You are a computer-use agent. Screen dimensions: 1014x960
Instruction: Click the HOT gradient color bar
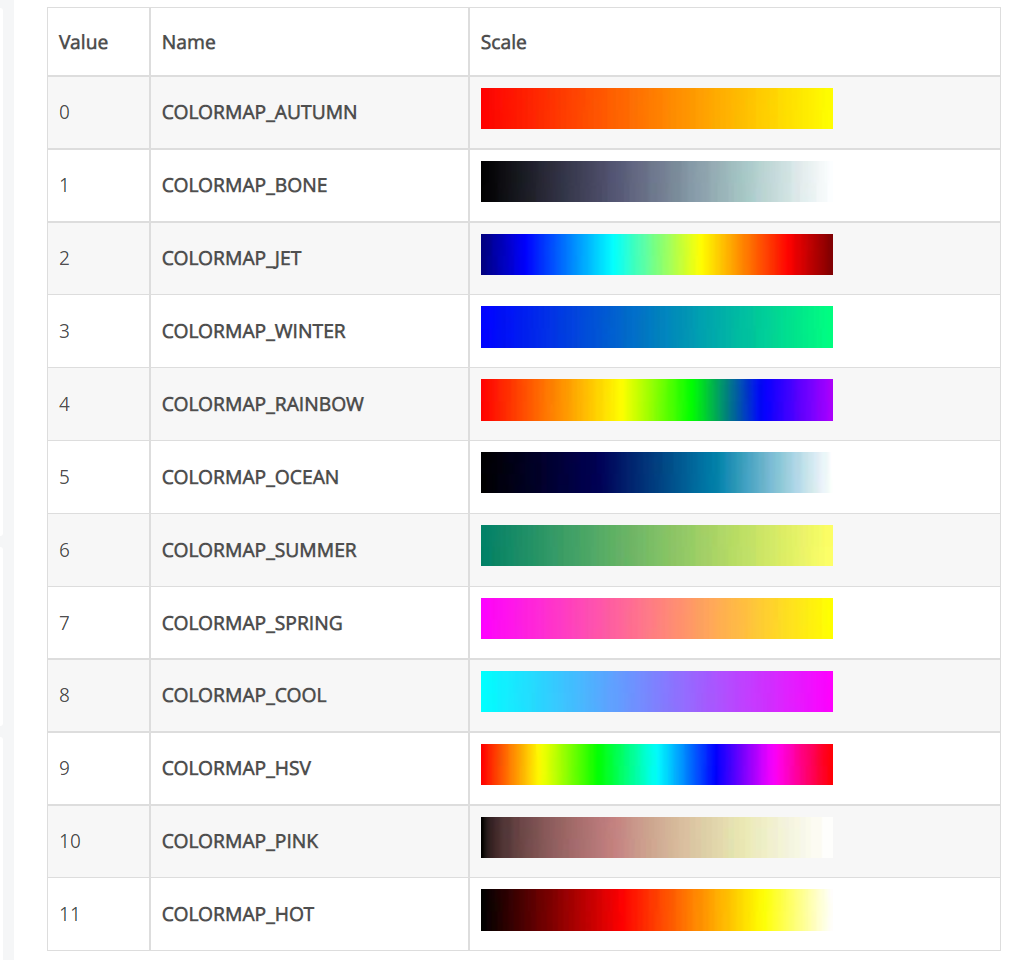(x=656, y=910)
